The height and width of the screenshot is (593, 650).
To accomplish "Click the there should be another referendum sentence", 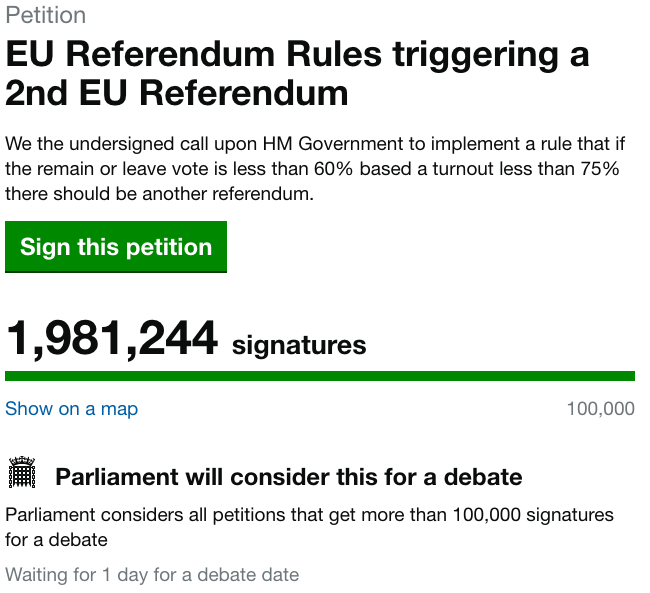I will click(x=160, y=194).
